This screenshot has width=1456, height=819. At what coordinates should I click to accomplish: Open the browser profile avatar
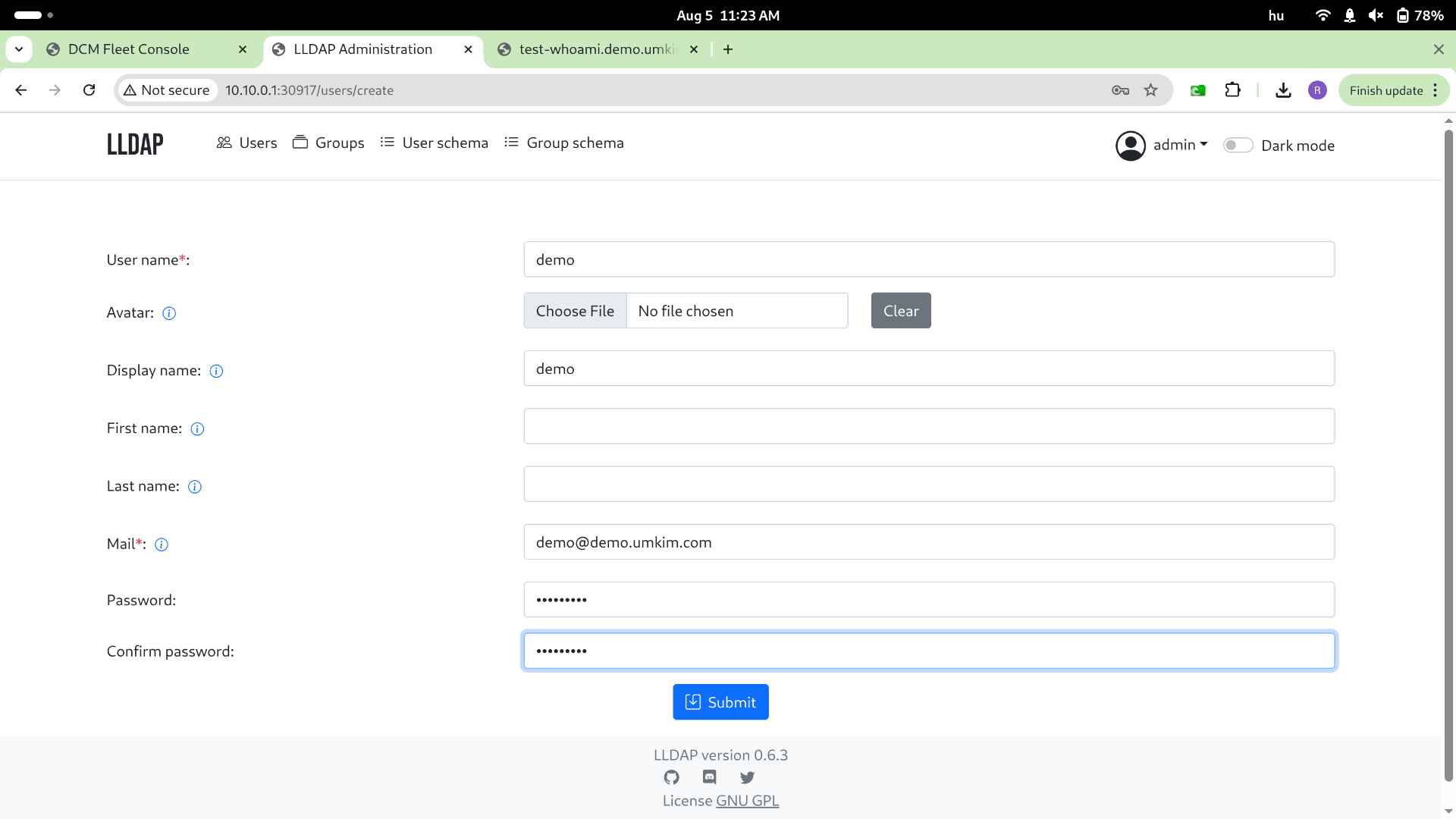(x=1317, y=90)
